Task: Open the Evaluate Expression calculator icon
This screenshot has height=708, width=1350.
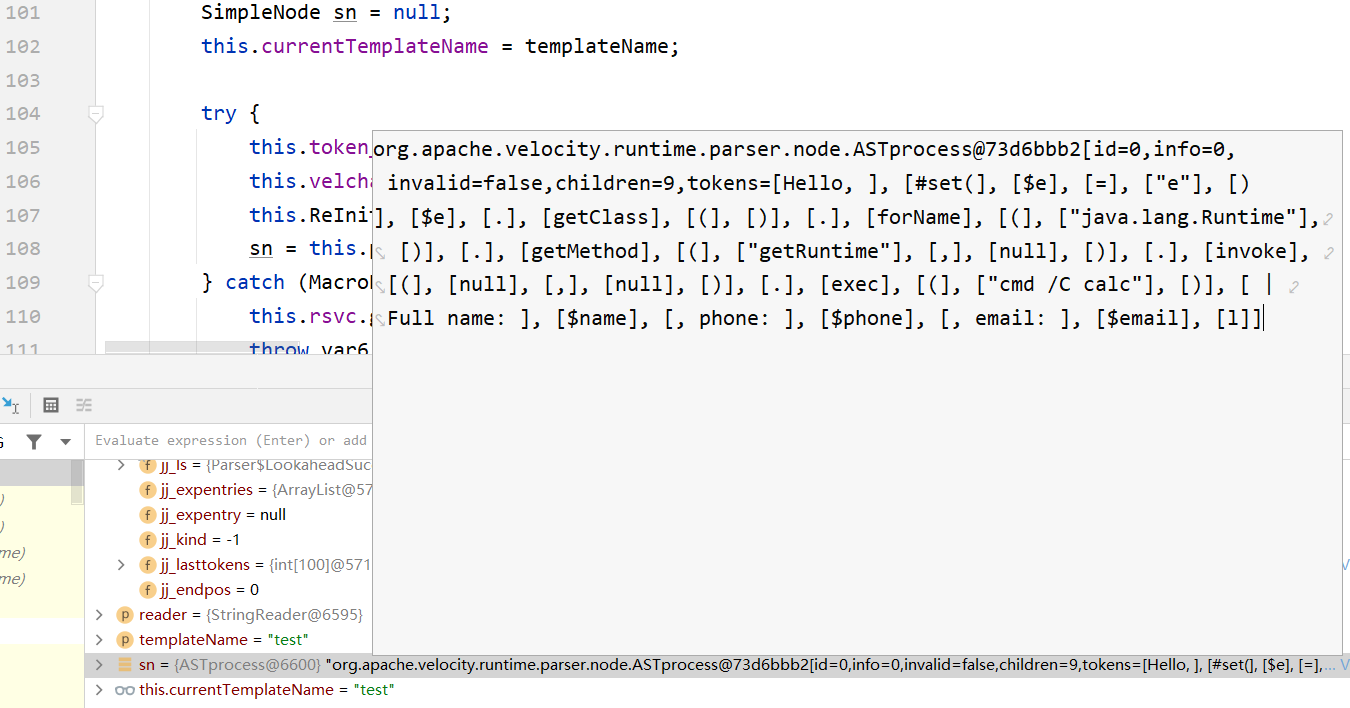Action: click(x=51, y=405)
